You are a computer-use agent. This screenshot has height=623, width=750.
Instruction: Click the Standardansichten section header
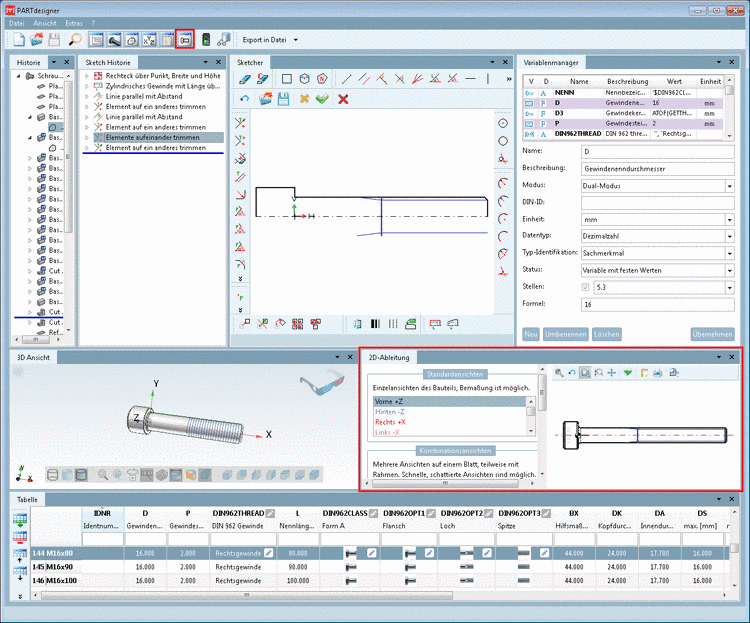tap(455, 374)
